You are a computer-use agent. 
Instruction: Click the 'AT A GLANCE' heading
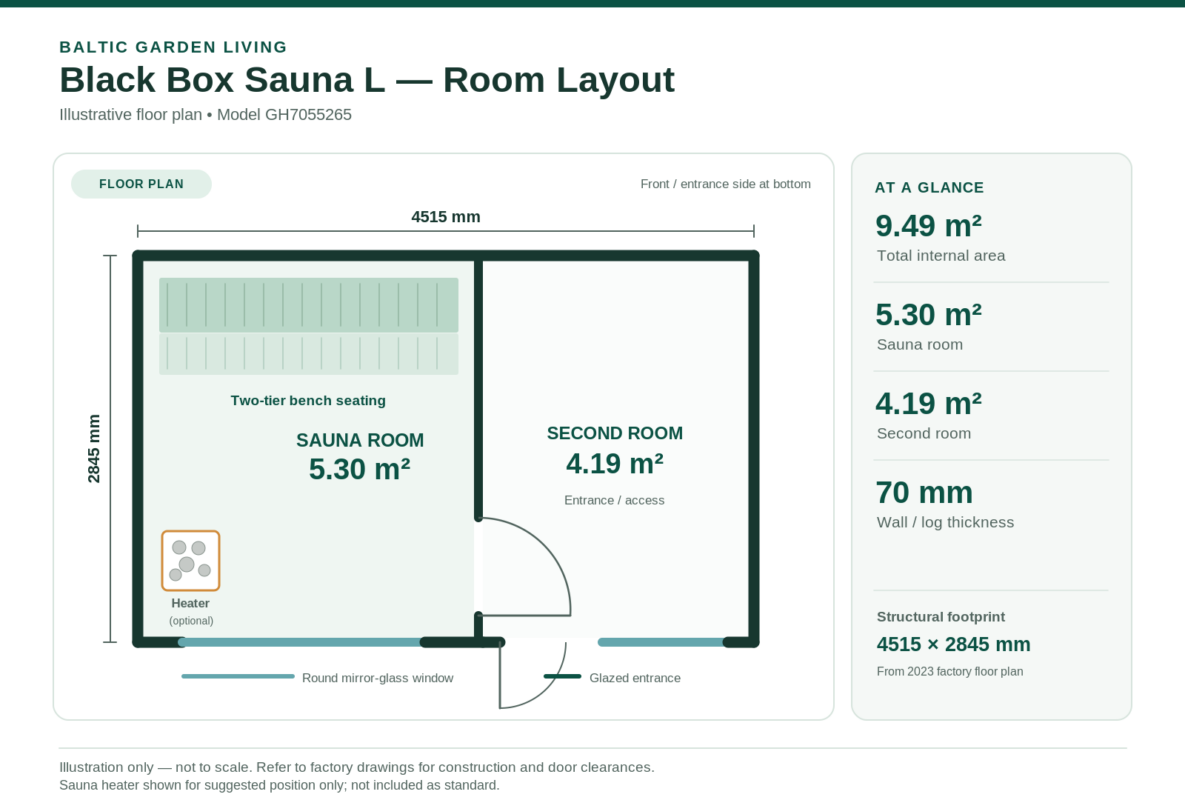(x=930, y=188)
